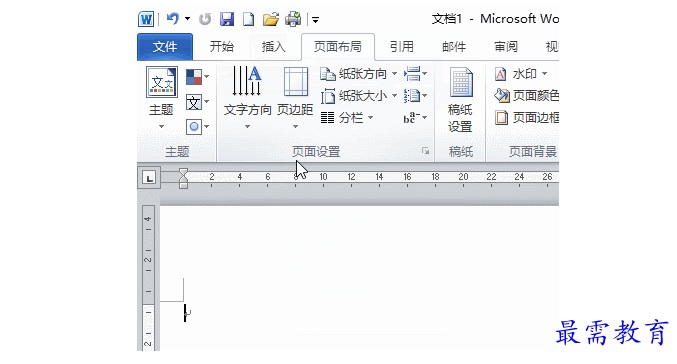Open the breaks (分隔符) dropdown

(x=415, y=74)
